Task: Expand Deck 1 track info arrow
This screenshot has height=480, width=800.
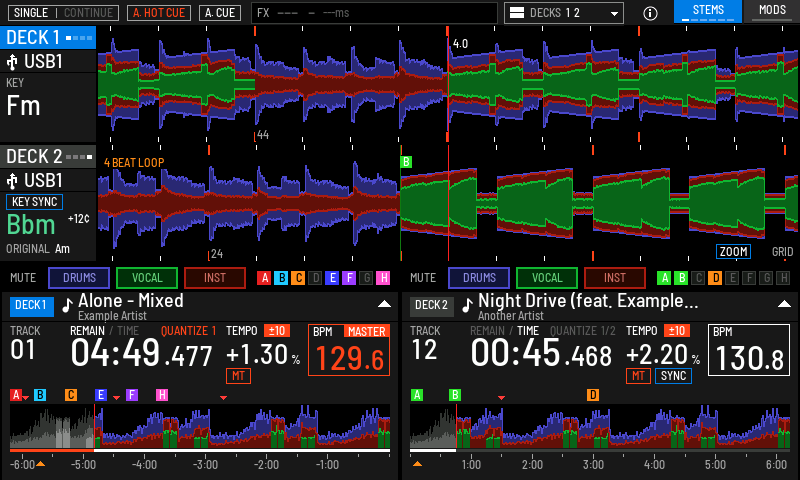Action: pos(384,304)
